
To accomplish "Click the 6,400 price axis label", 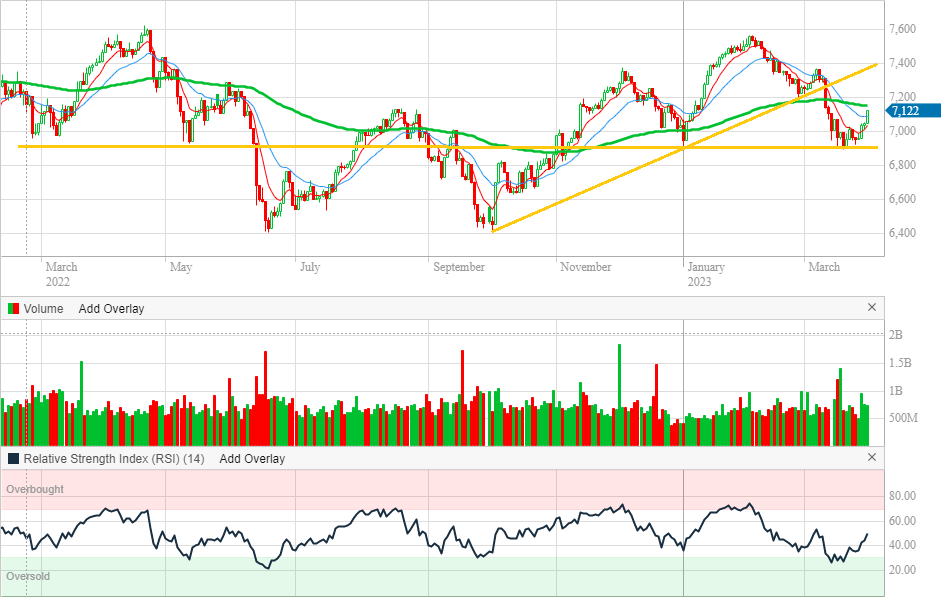I will coord(904,233).
